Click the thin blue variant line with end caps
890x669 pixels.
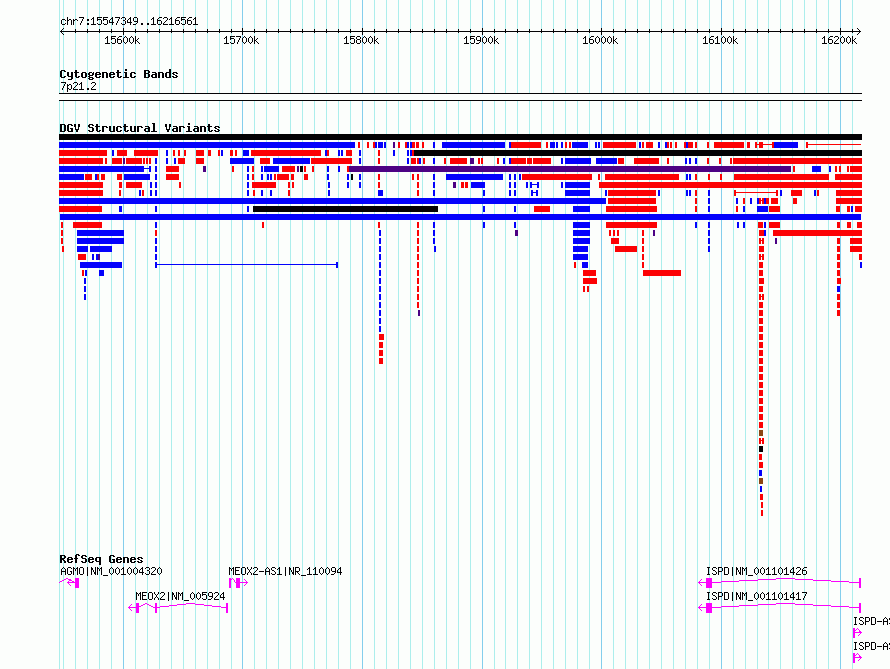[x=247, y=264]
